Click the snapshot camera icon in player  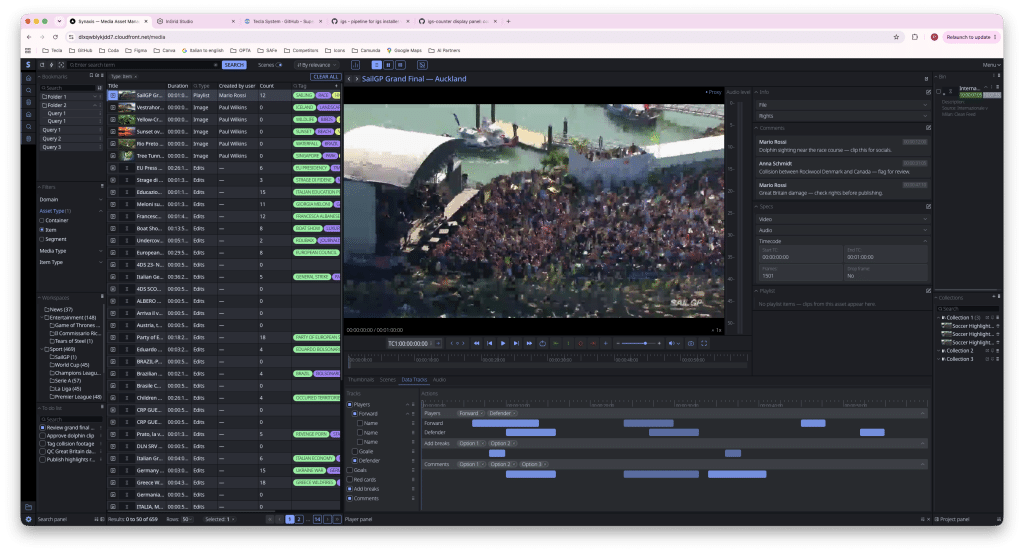(690, 343)
